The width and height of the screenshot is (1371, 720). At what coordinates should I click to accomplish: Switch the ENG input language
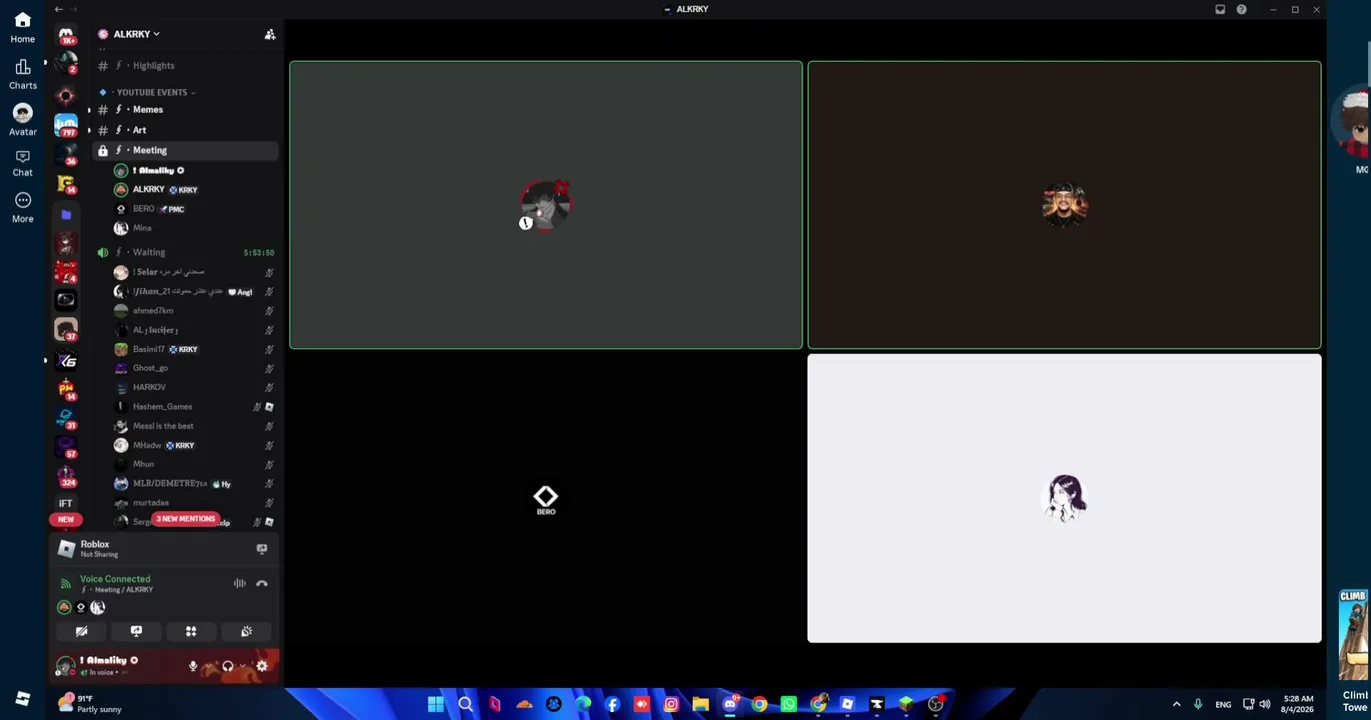[1223, 704]
